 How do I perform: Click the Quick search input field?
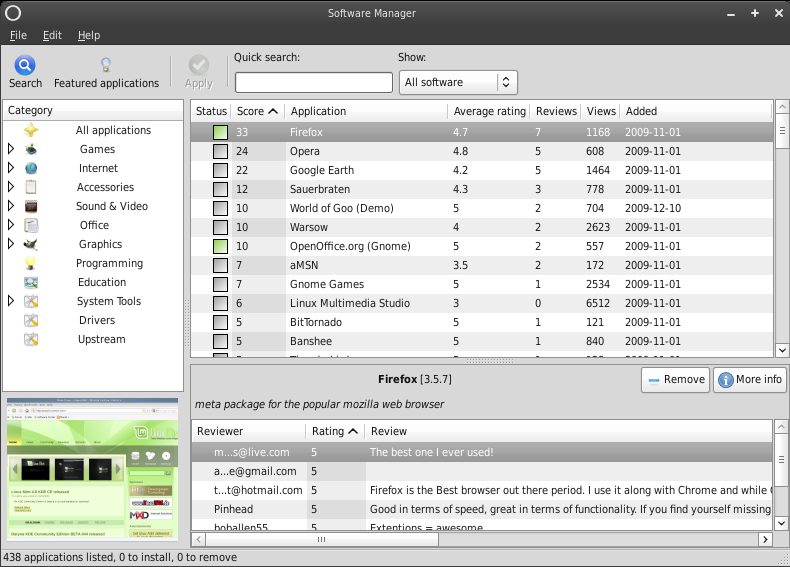point(314,83)
